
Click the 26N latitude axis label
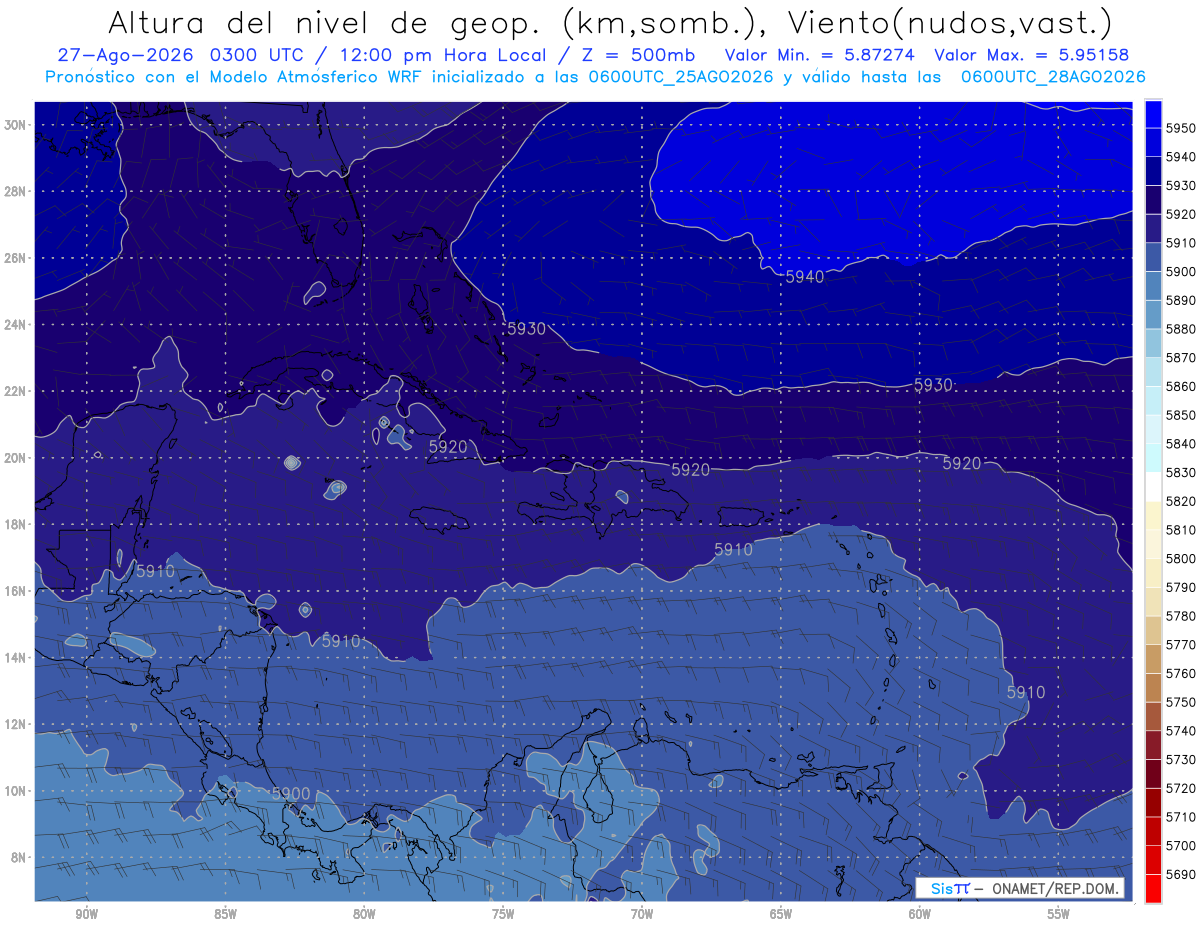pyautogui.click(x=15, y=258)
